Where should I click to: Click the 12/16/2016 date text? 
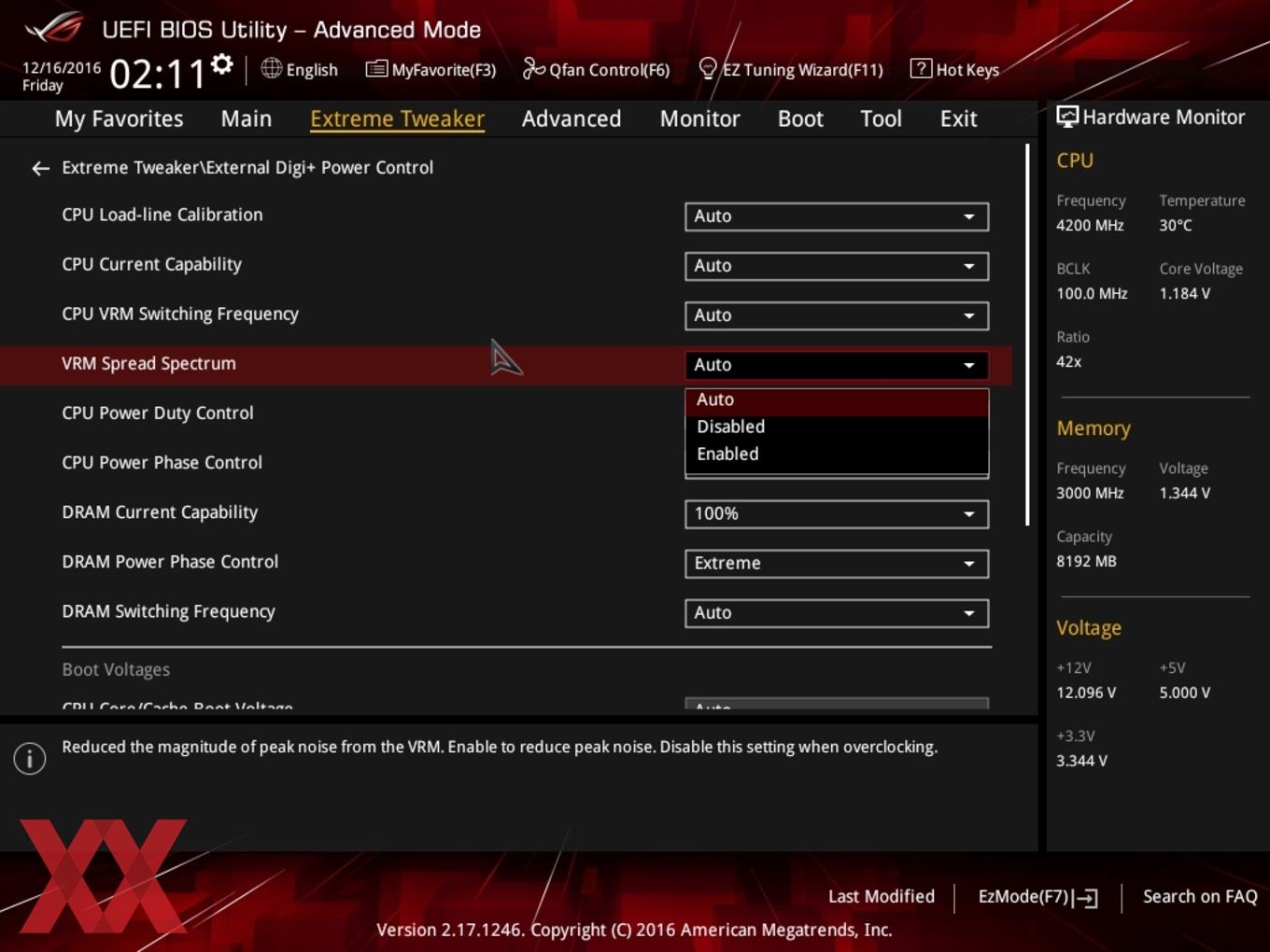coord(62,68)
